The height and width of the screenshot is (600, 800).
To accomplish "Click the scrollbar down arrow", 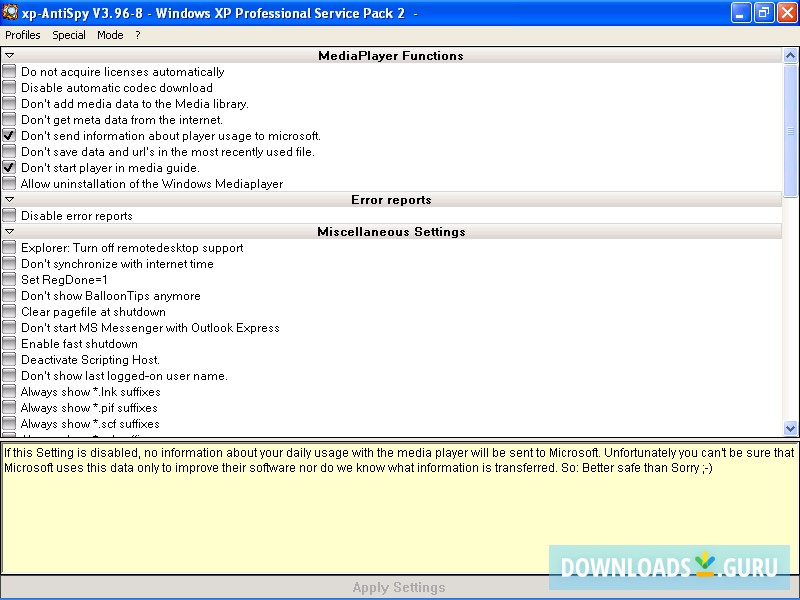I will point(791,427).
